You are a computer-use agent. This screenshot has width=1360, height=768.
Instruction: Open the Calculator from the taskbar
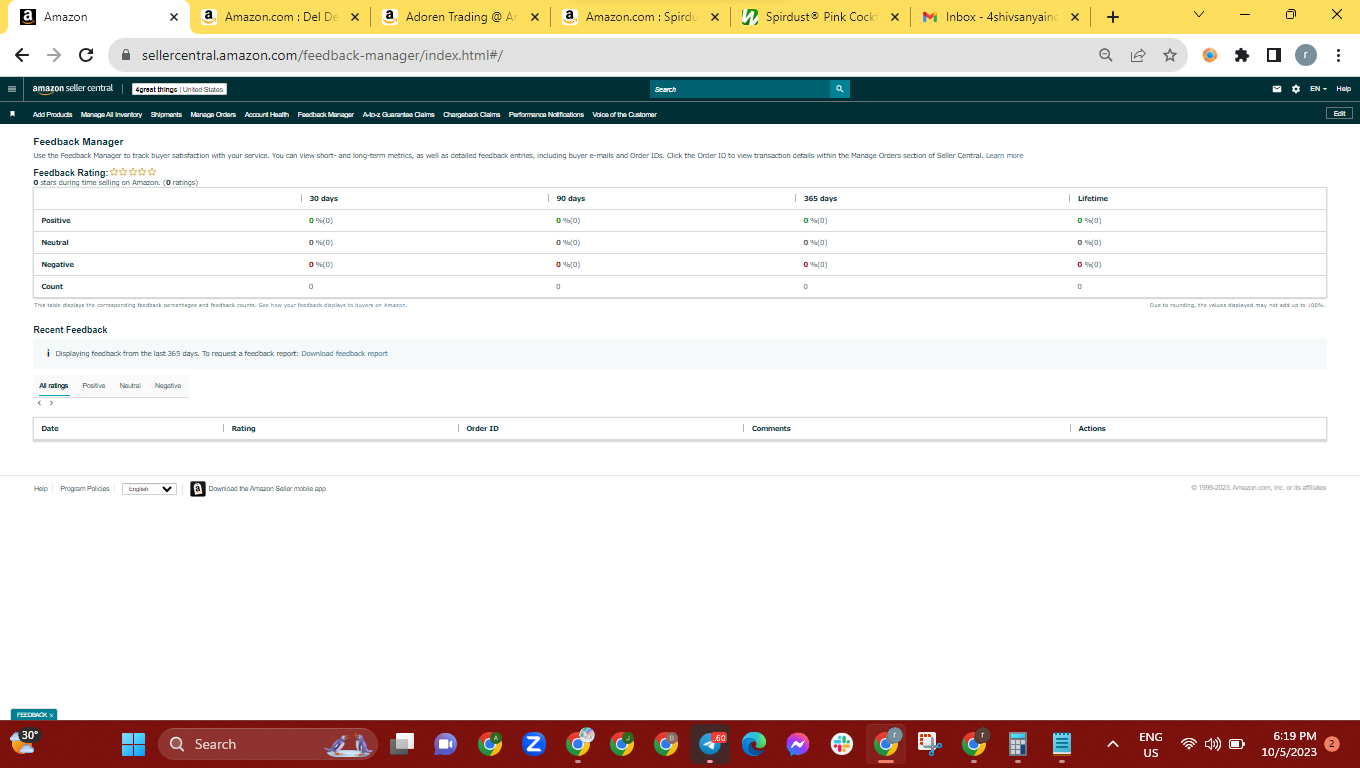(1018, 744)
